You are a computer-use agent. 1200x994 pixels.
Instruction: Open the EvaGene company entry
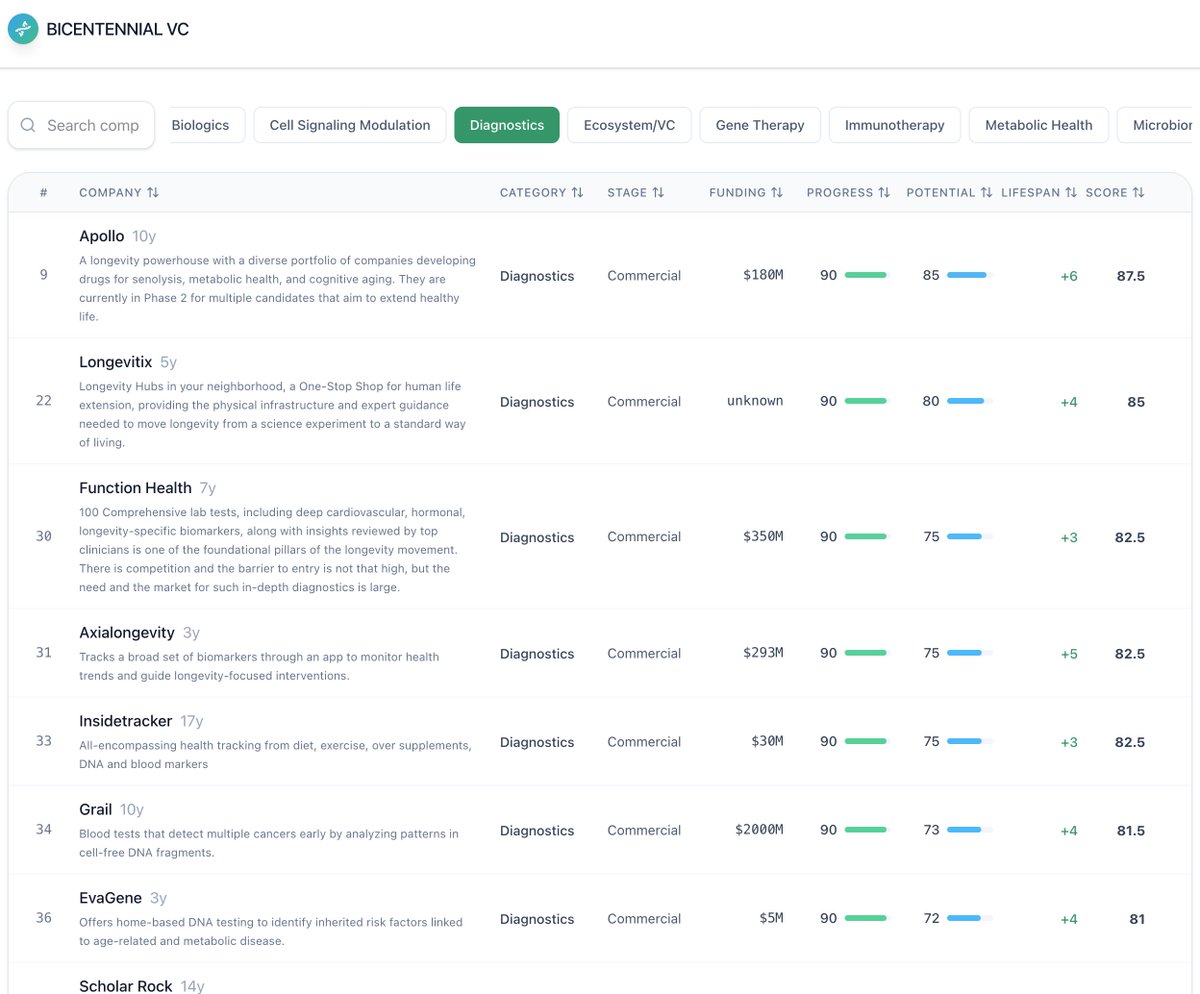pos(110,898)
